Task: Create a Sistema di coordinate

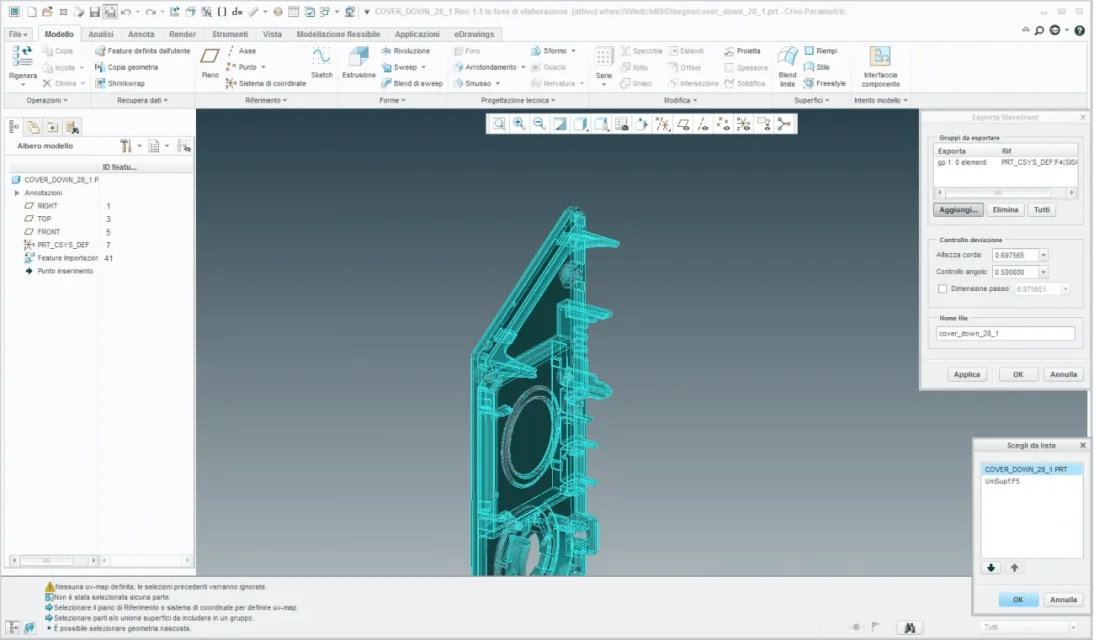Action: pyautogui.click(x=266, y=83)
